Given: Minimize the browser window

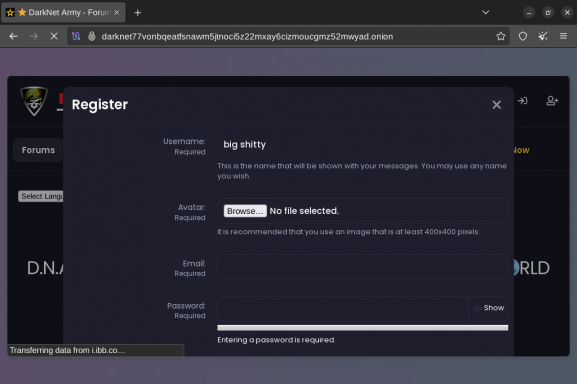Looking at the screenshot, I should (x=529, y=13).
